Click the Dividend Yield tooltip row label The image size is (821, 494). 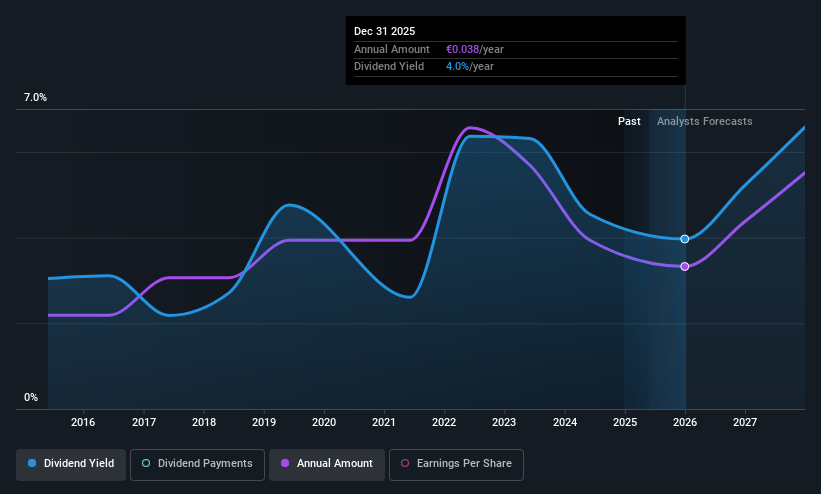pos(389,67)
